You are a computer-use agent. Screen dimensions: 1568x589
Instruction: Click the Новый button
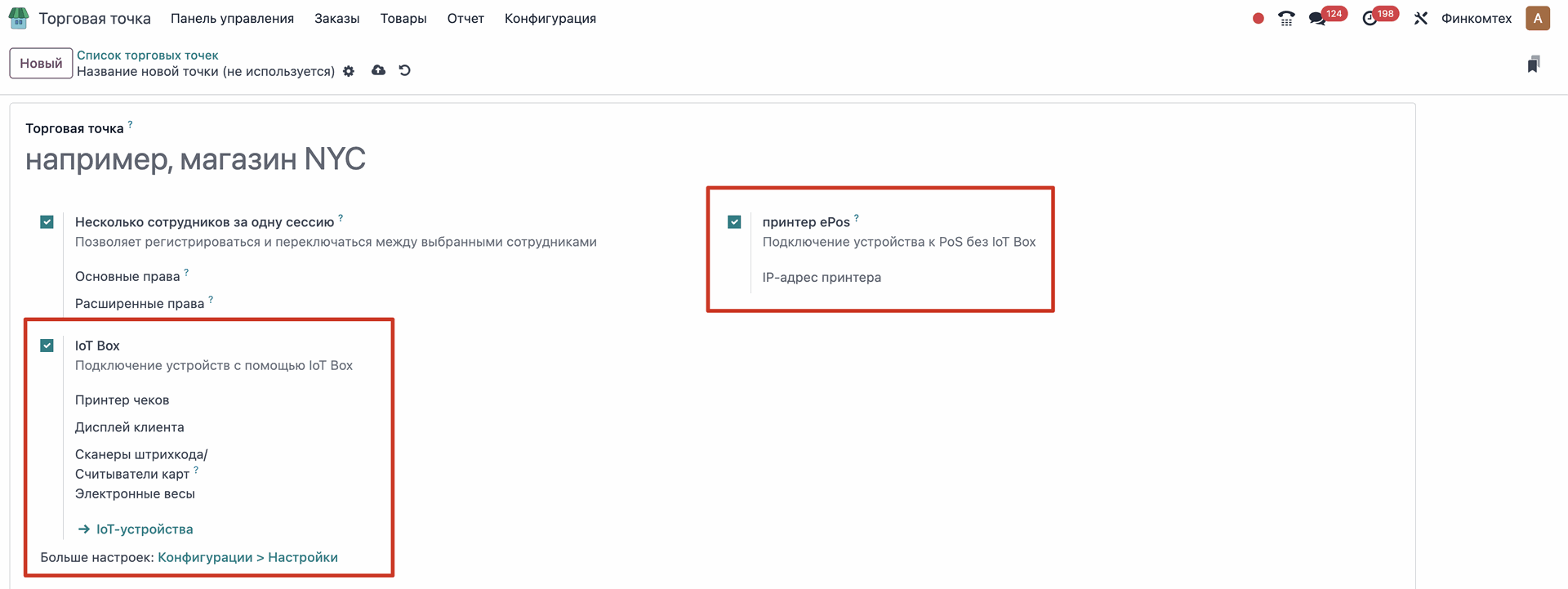tap(41, 64)
